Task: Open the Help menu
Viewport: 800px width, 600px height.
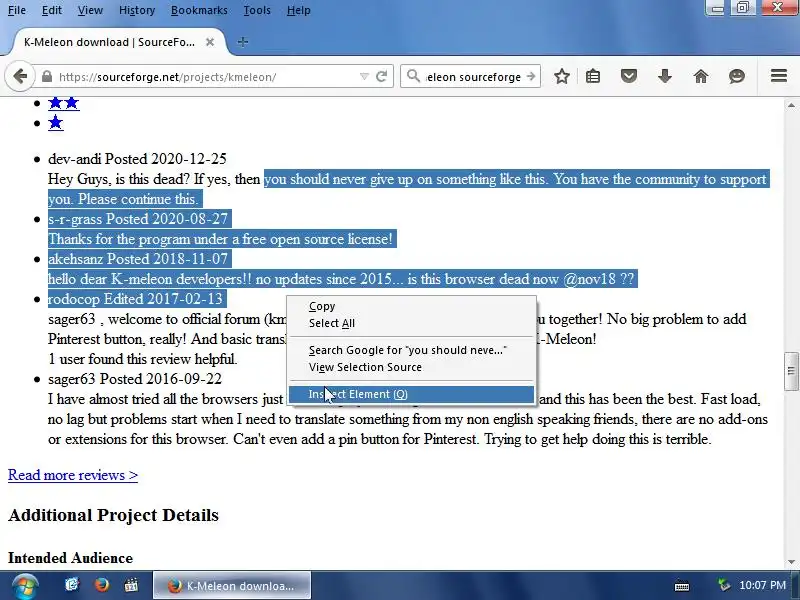Action: 298,10
